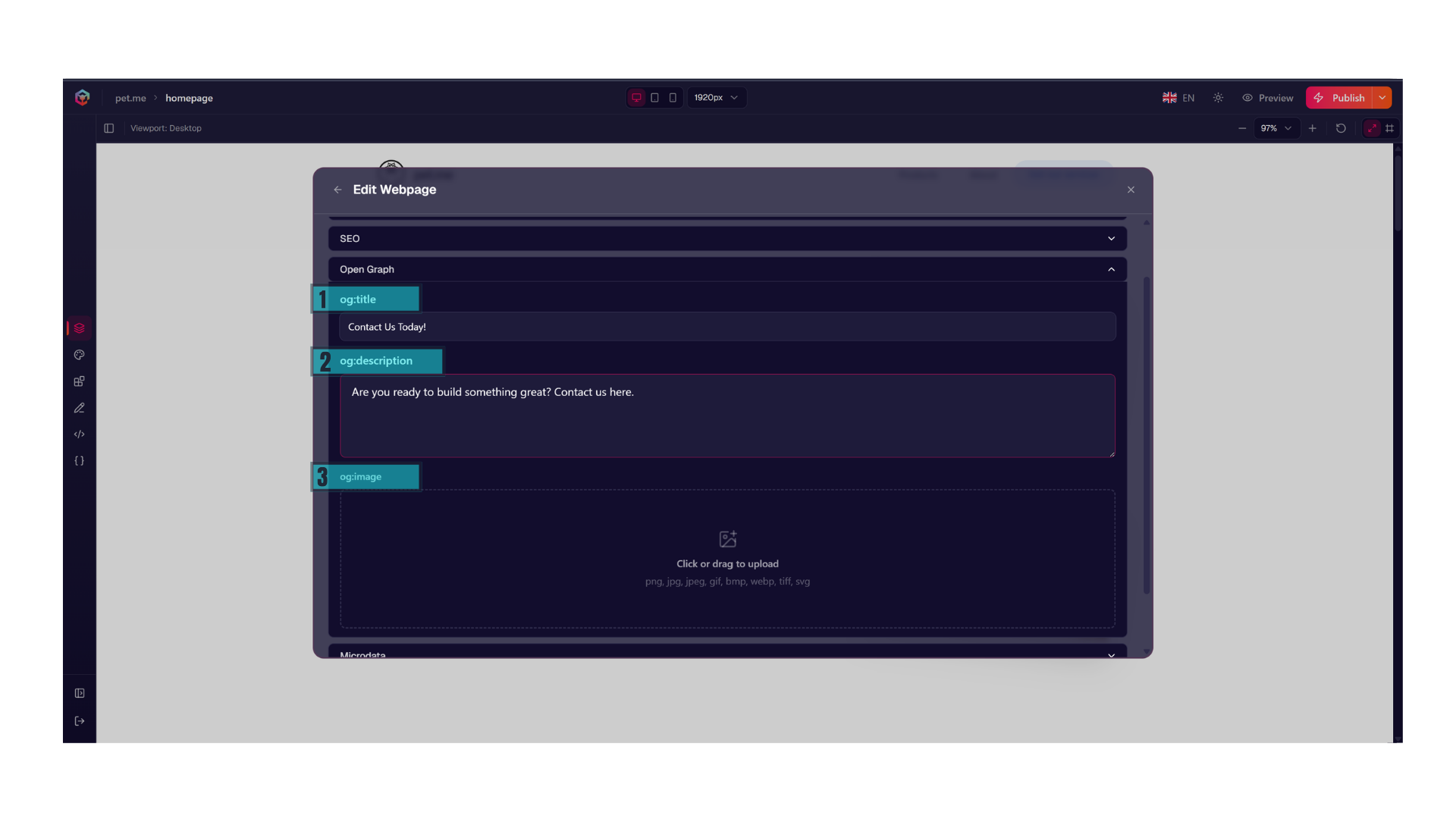The width and height of the screenshot is (1456, 819).
Task: Open the homepage breadcrumb item
Action: (189, 98)
